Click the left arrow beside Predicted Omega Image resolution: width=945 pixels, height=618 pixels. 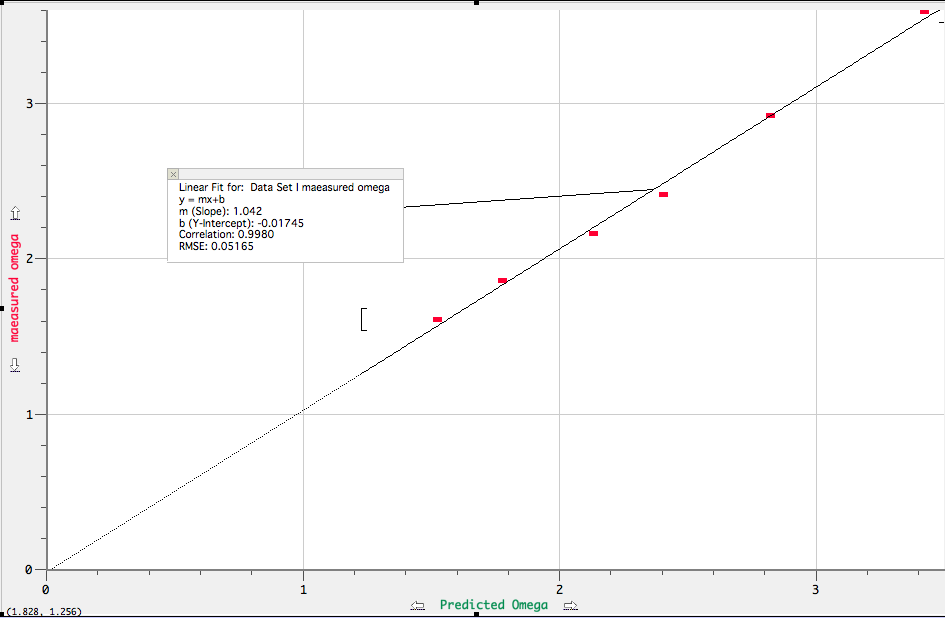[x=418, y=605]
